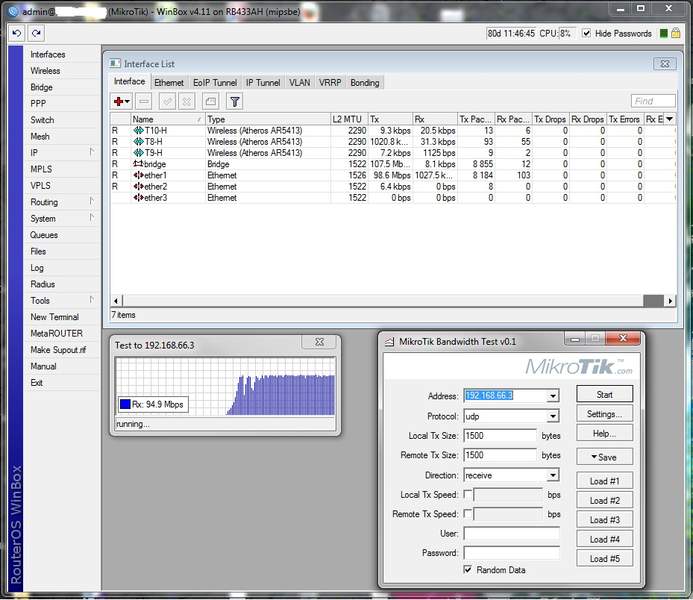
Task: Expand the IP submenu in sidebar
Action: click(91, 152)
